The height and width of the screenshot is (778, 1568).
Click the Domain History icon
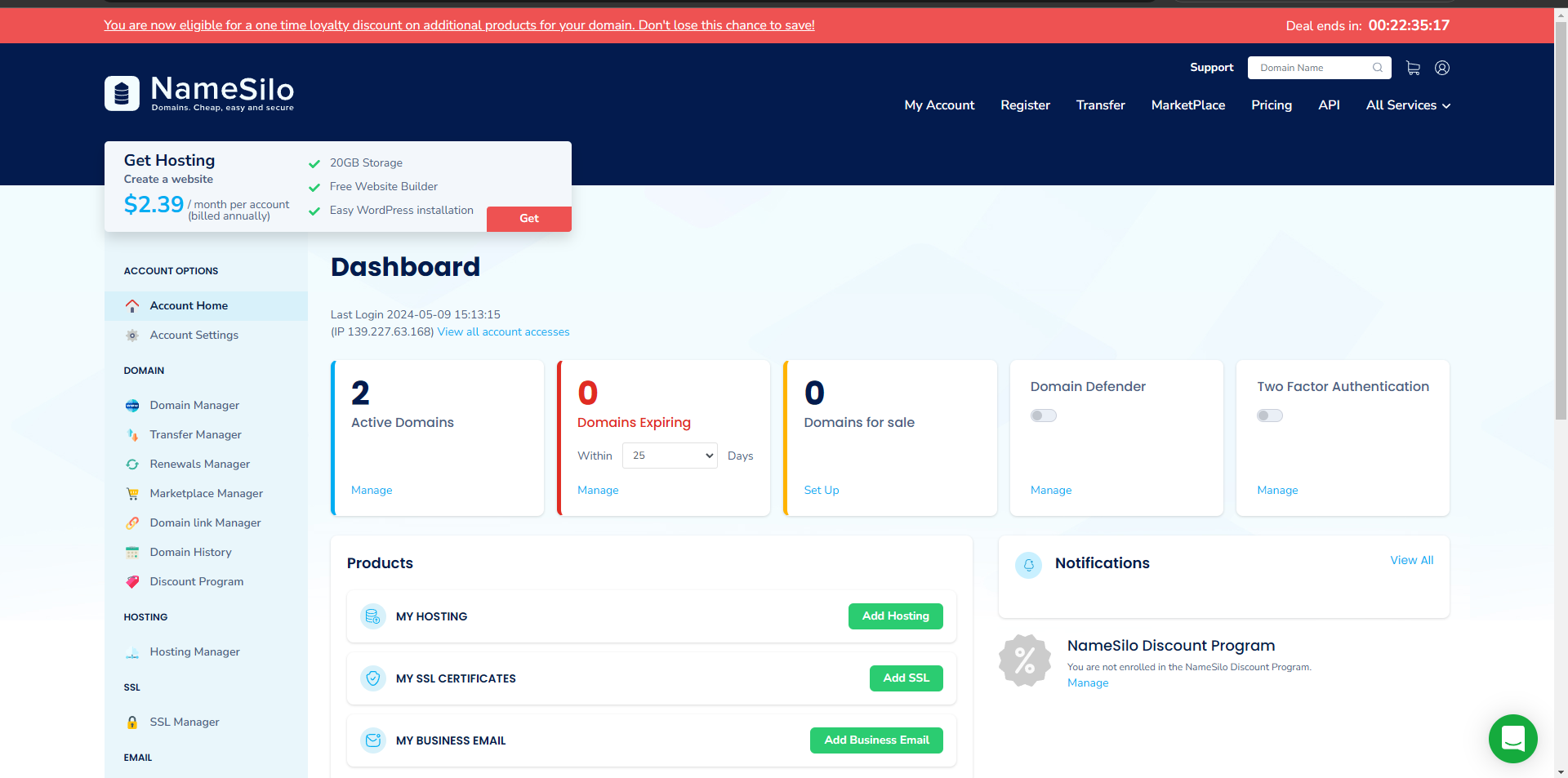132,553
